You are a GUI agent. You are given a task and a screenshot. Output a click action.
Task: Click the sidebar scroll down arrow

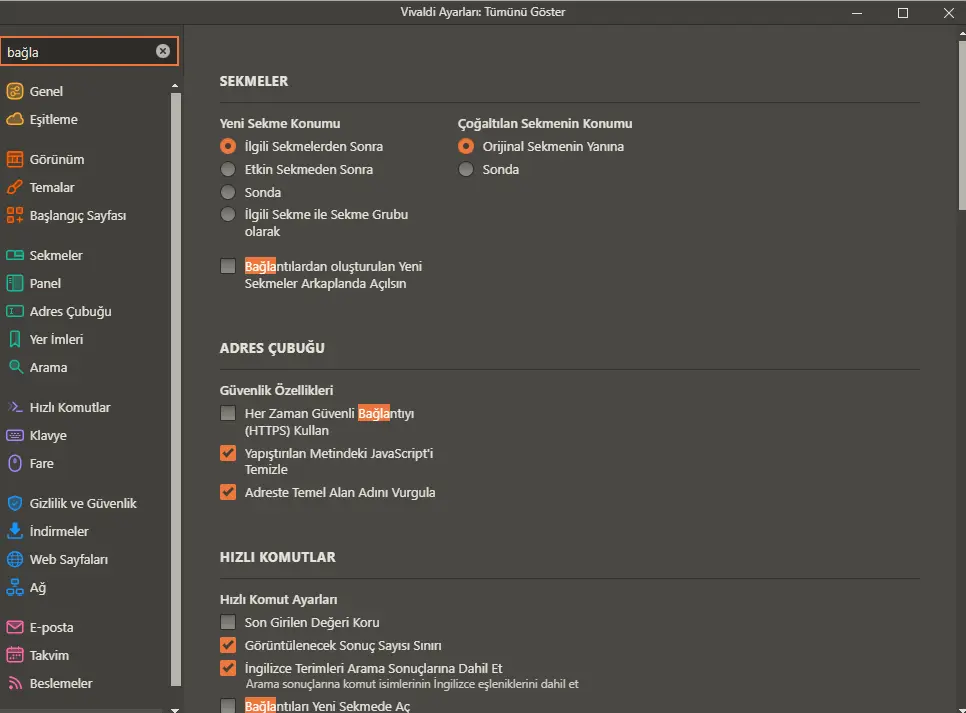coord(175,709)
